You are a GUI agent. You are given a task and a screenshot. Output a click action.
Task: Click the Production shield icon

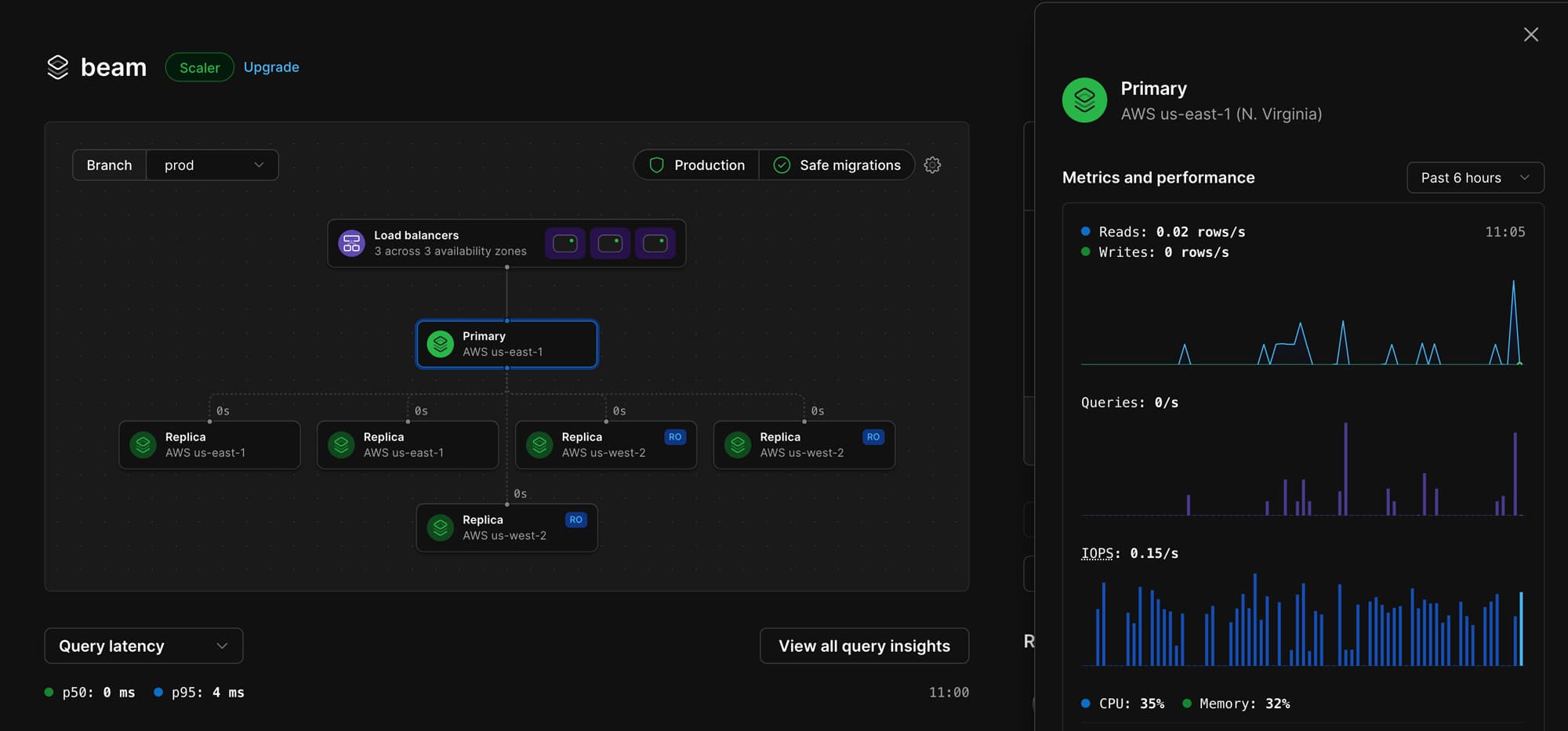[657, 165]
